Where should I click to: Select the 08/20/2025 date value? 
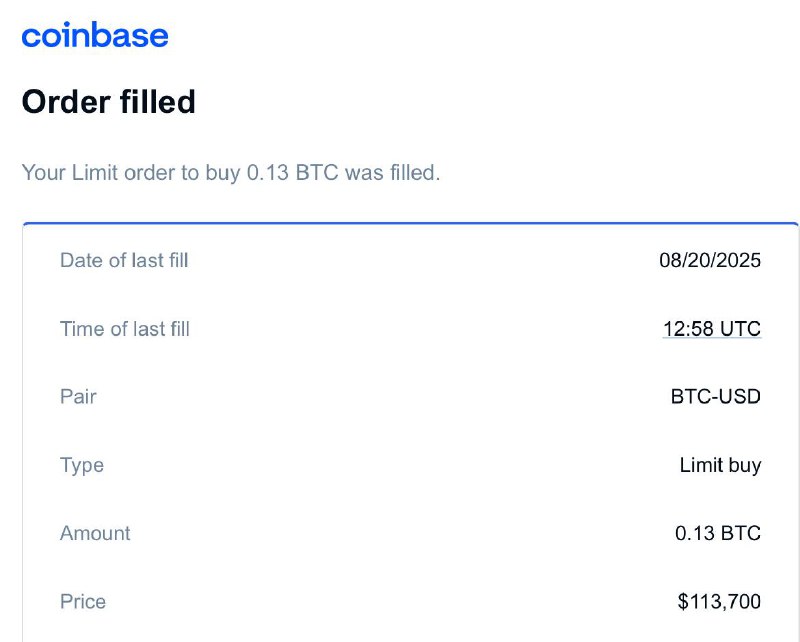(710, 260)
